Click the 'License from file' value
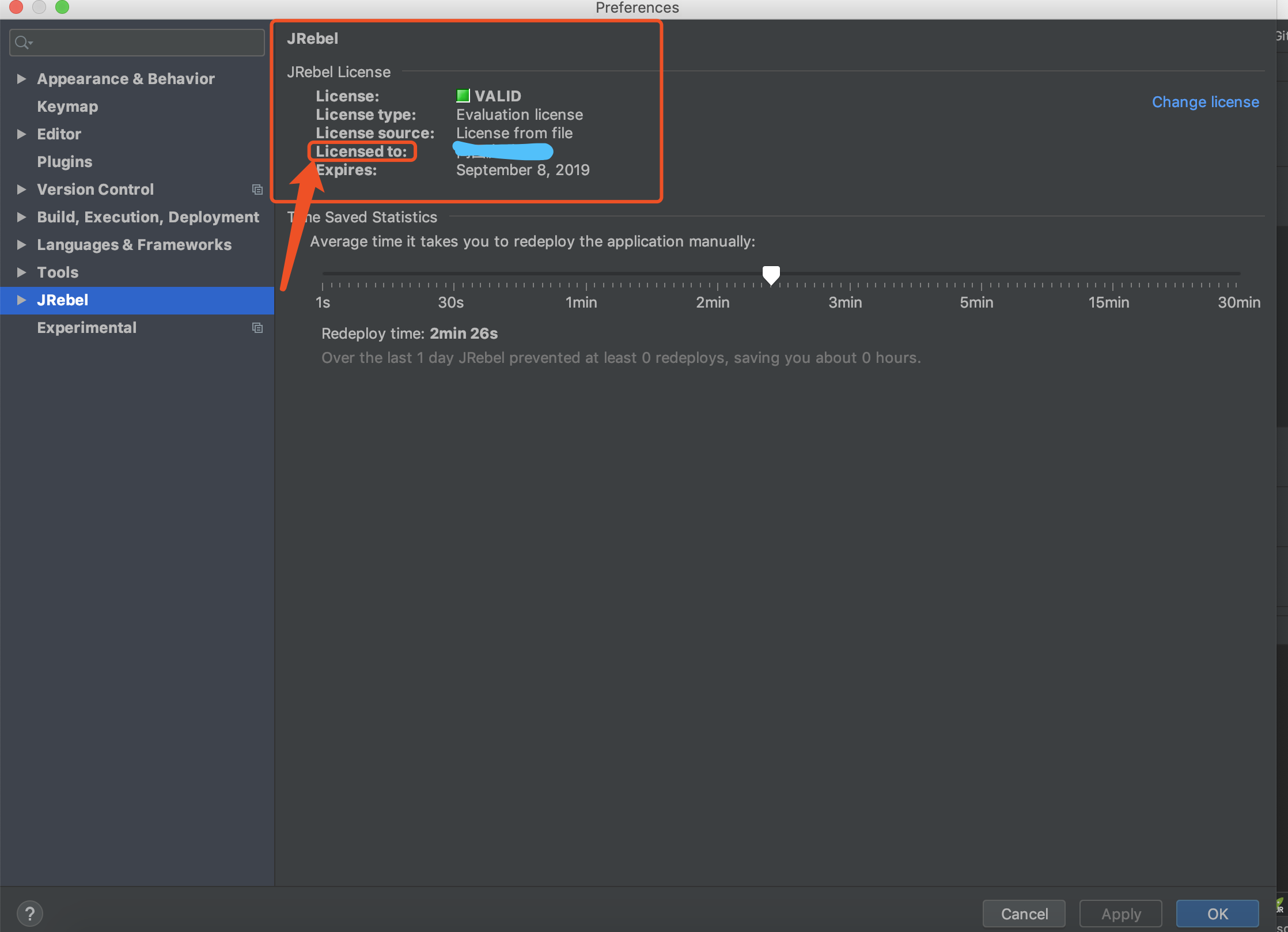The width and height of the screenshot is (1288, 932). [x=514, y=133]
